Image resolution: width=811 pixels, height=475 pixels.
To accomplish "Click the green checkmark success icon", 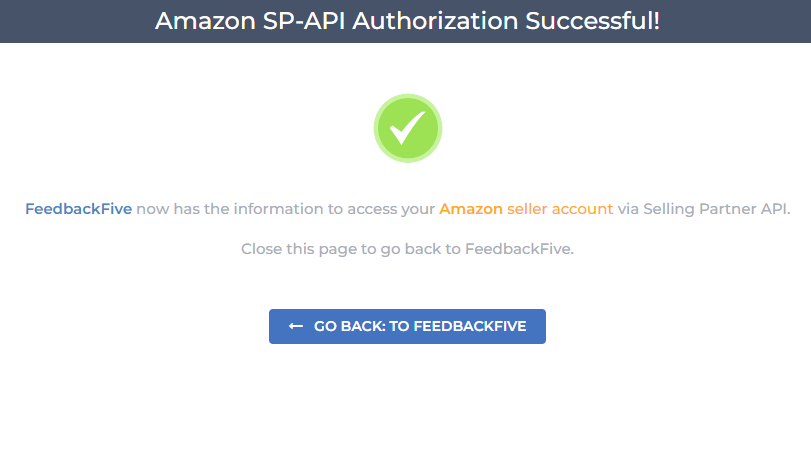I will (x=407, y=128).
